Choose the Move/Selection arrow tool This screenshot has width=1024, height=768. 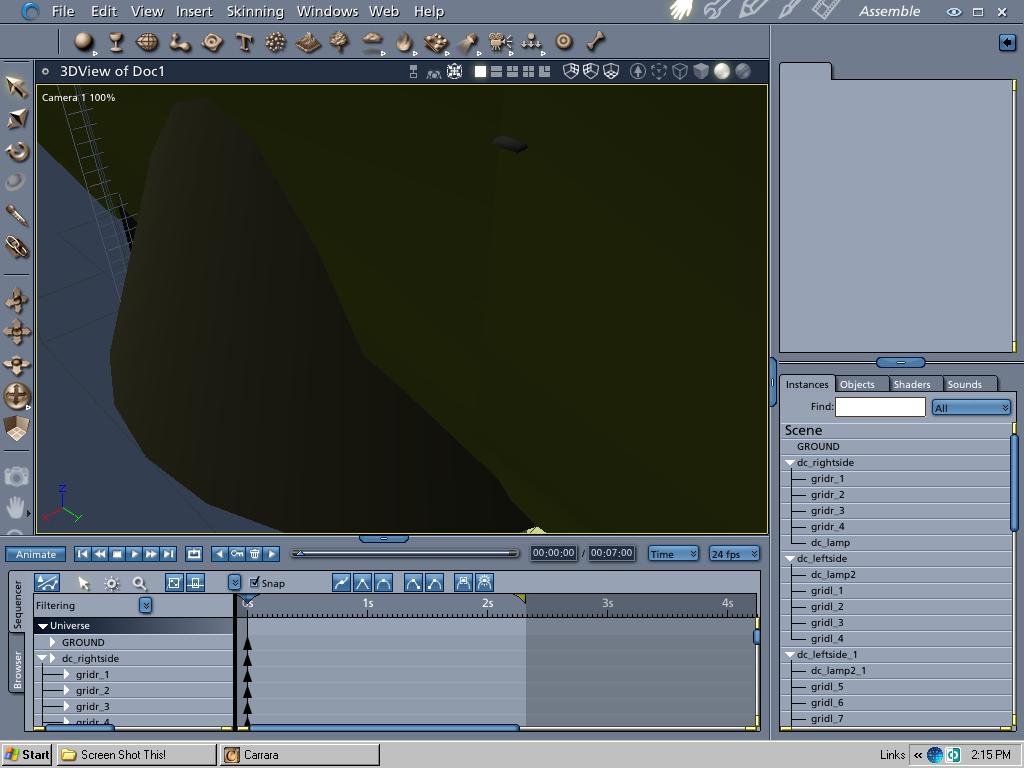16,86
